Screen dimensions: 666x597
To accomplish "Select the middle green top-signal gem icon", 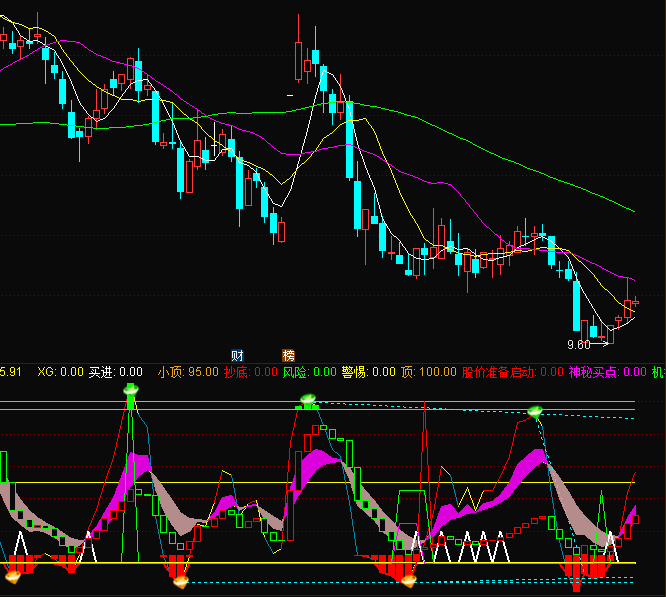I will (x=308, y=399).
